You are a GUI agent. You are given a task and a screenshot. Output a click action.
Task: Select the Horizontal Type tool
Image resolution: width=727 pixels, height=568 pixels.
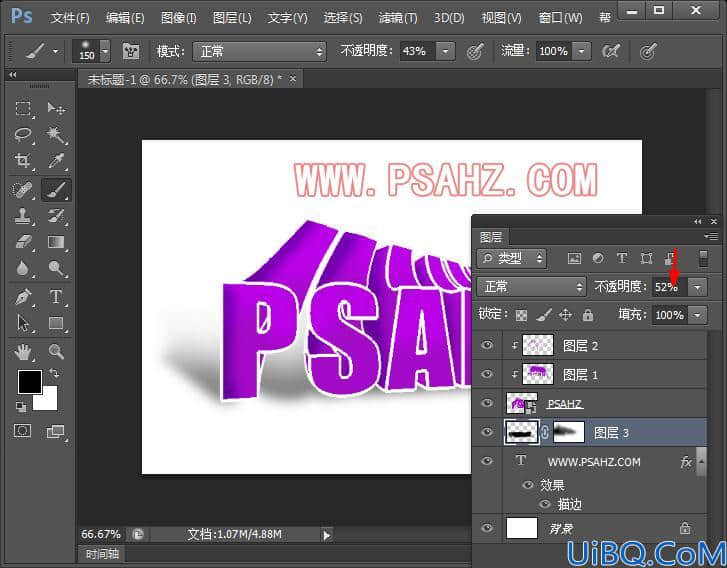(x=56, y=297)
